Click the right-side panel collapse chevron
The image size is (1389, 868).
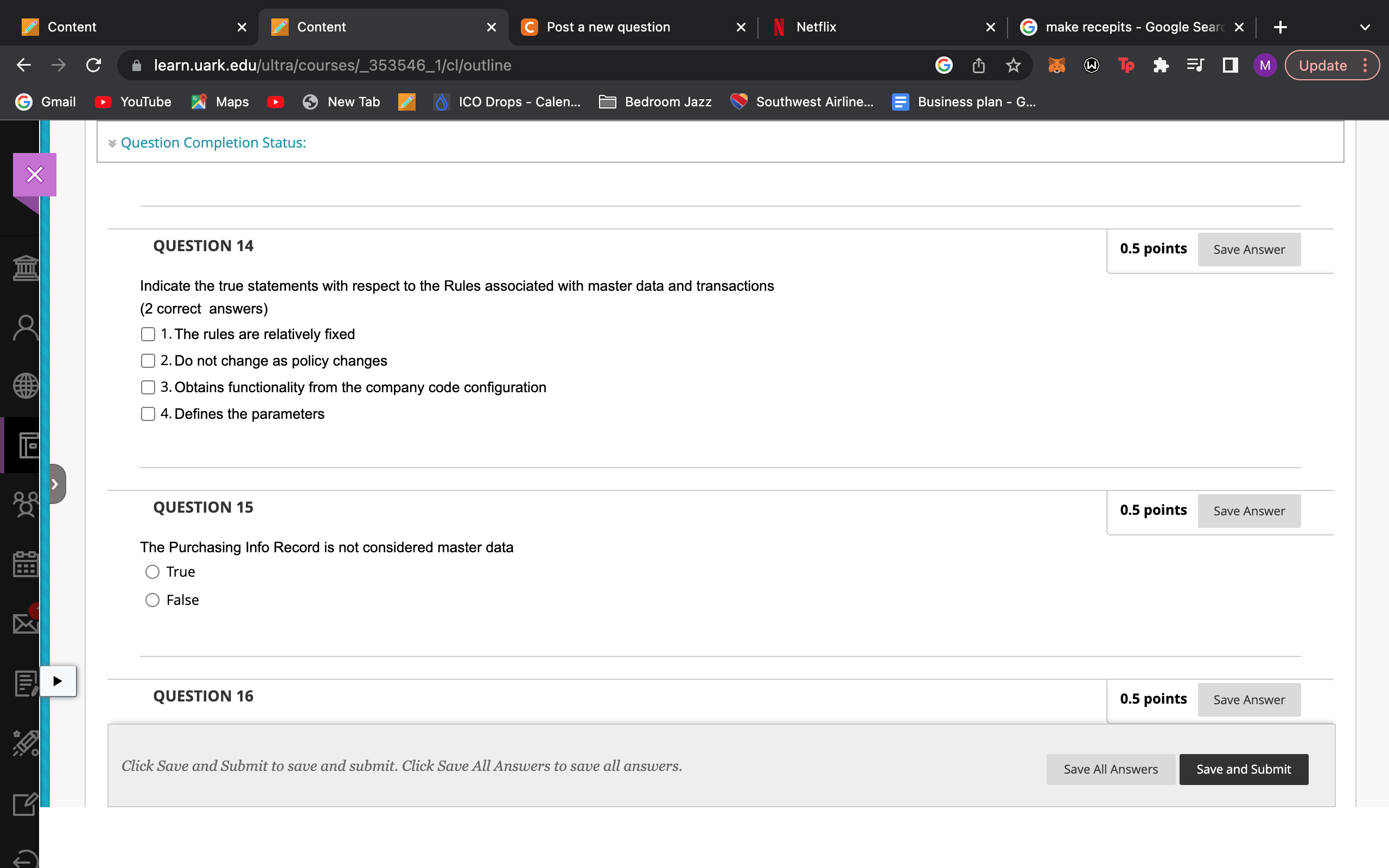[x=55, y=484]
